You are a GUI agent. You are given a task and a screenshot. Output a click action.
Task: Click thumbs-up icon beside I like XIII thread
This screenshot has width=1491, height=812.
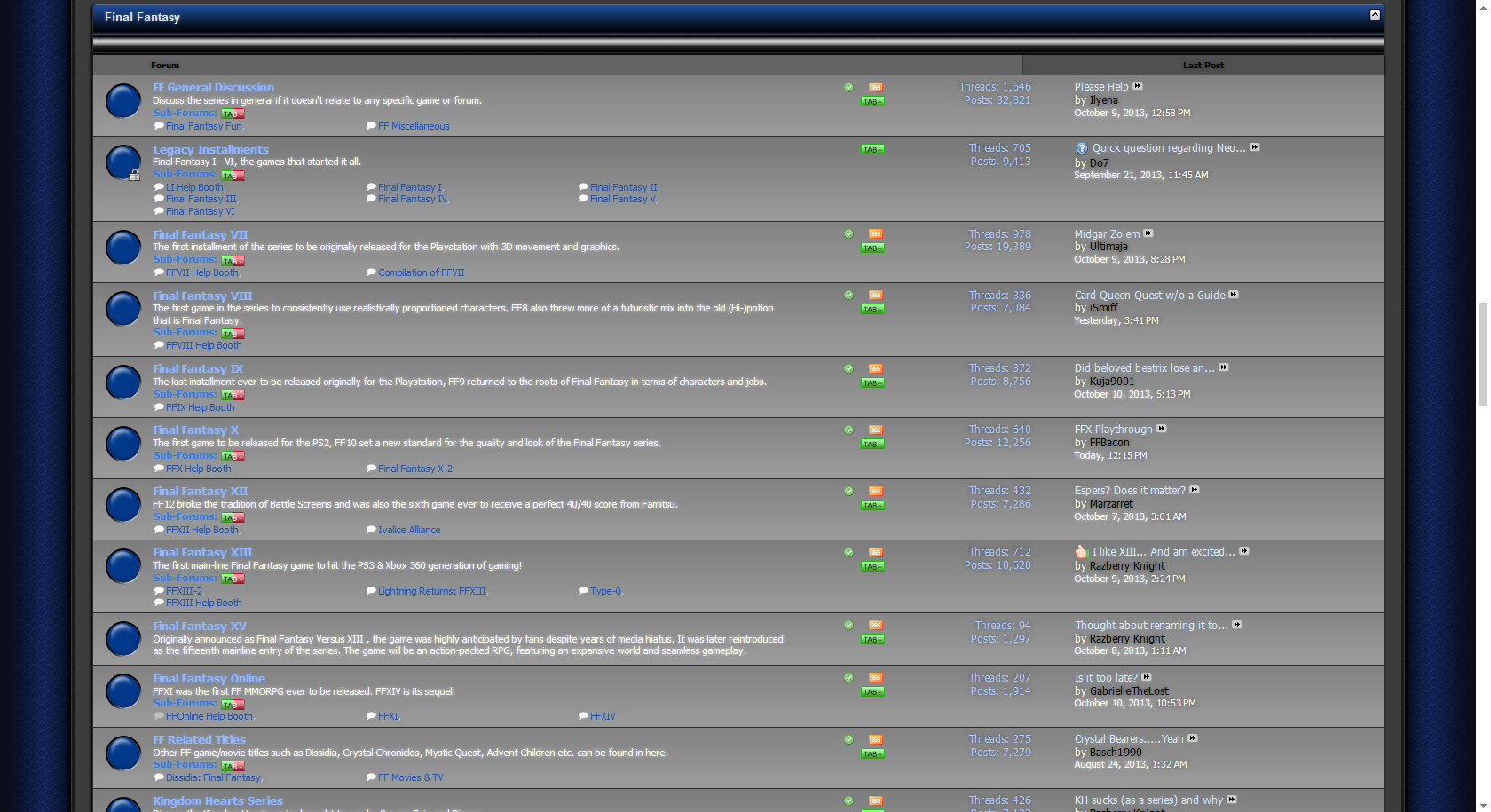pos(1081,552)
